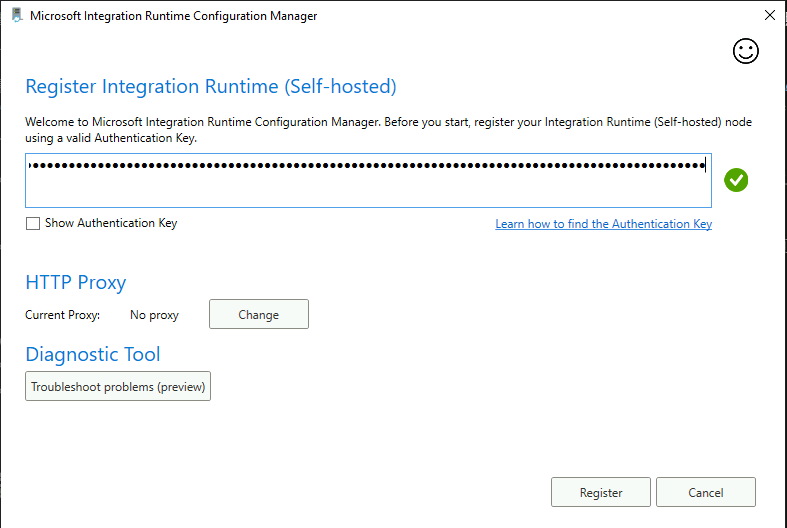
Task: Click the green checkmark validation icon
Action: 736,180
